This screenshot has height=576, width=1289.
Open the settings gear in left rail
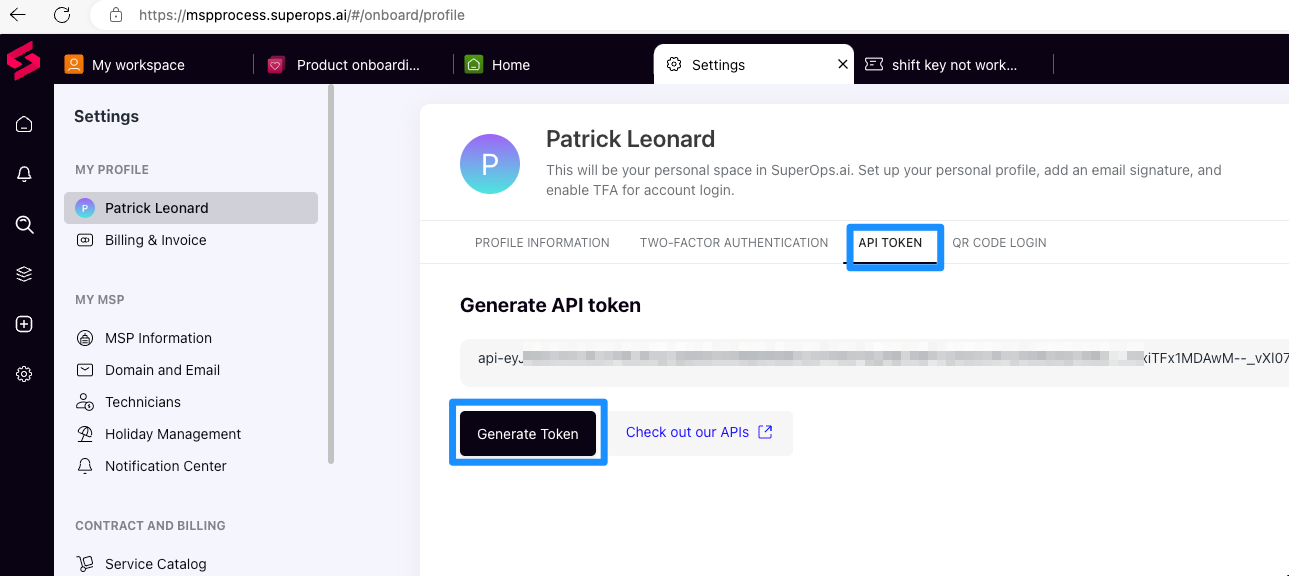tap(24, 374)
